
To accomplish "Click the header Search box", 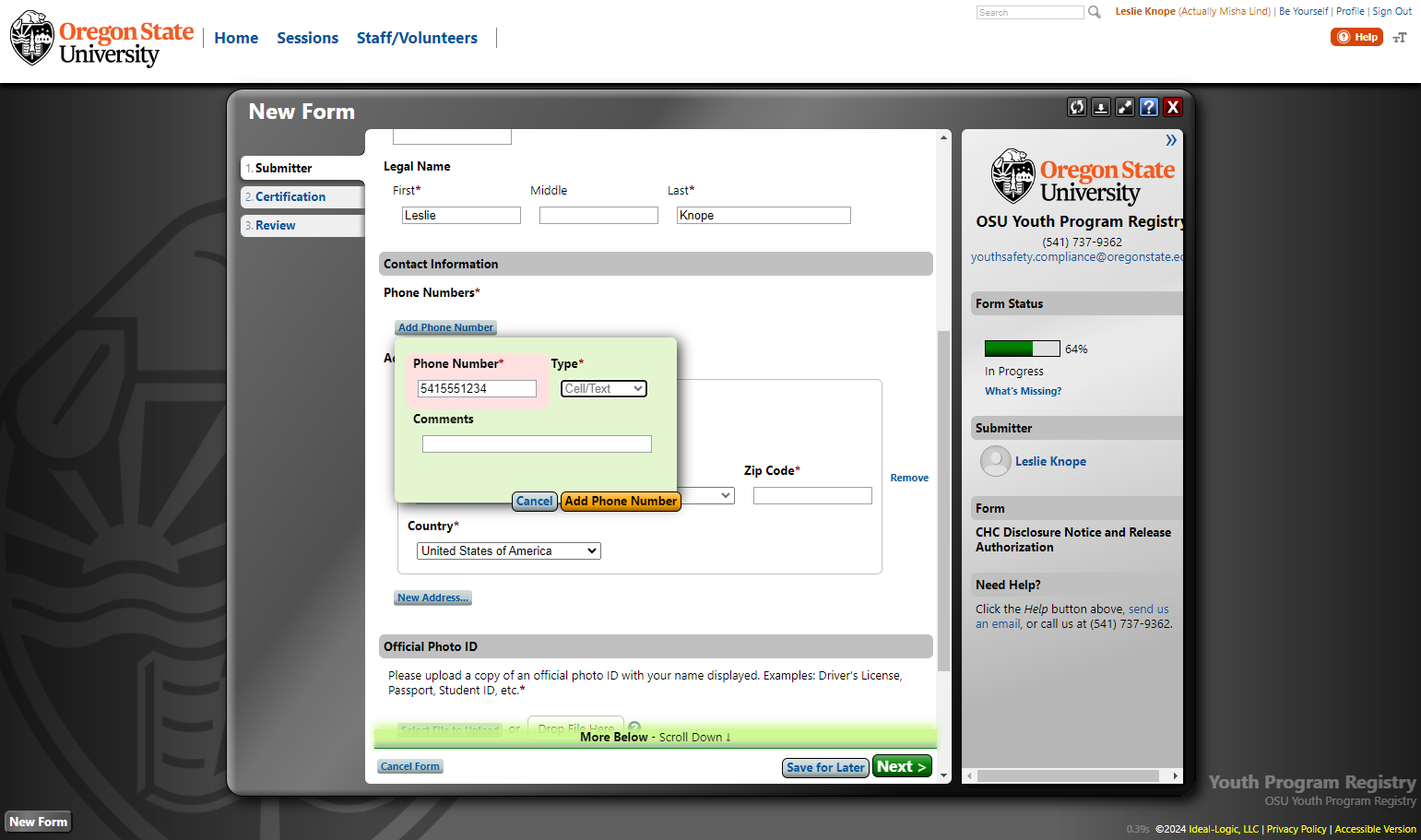I will pyautogui.click(x=1030, y=12).
